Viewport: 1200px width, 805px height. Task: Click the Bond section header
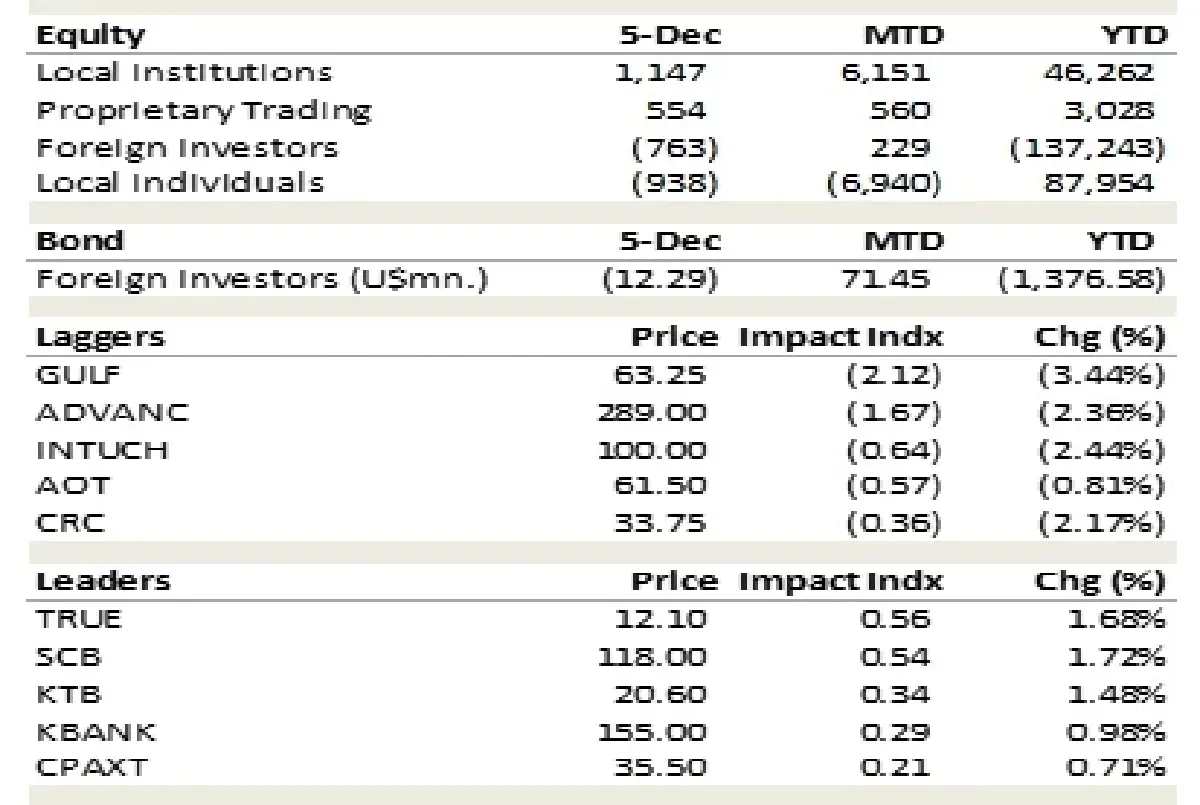(80, 241)
